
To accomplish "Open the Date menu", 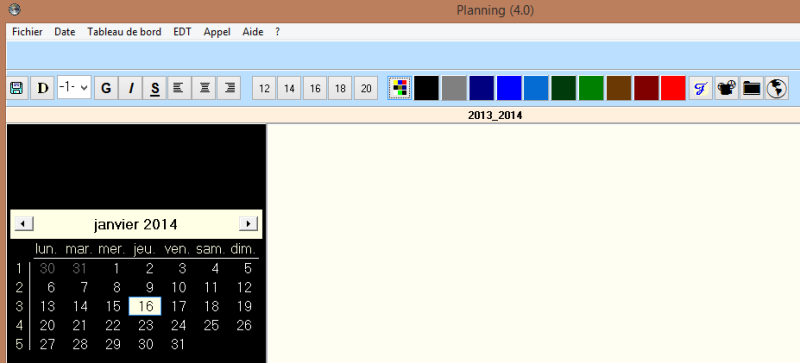I will point(65,32).
